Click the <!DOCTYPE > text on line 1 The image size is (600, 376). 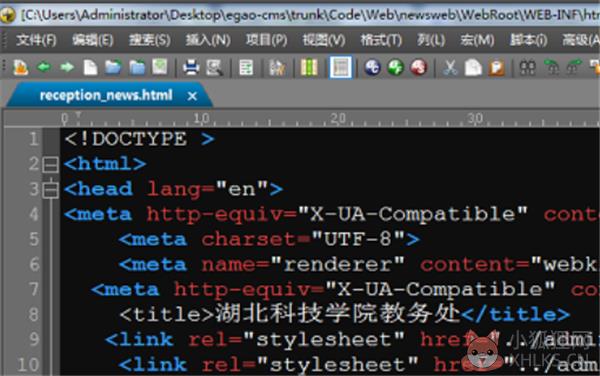139,139
